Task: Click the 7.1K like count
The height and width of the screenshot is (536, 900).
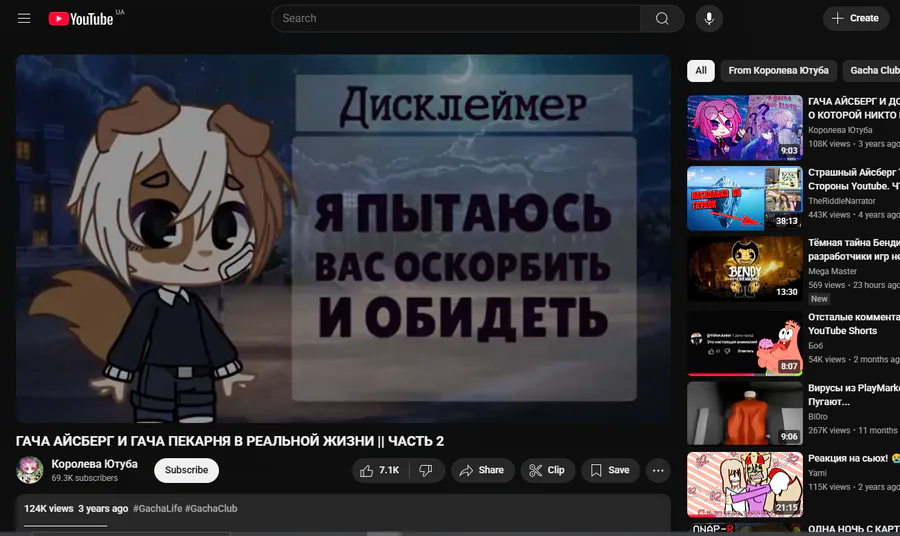Action: tap(389, 471)
